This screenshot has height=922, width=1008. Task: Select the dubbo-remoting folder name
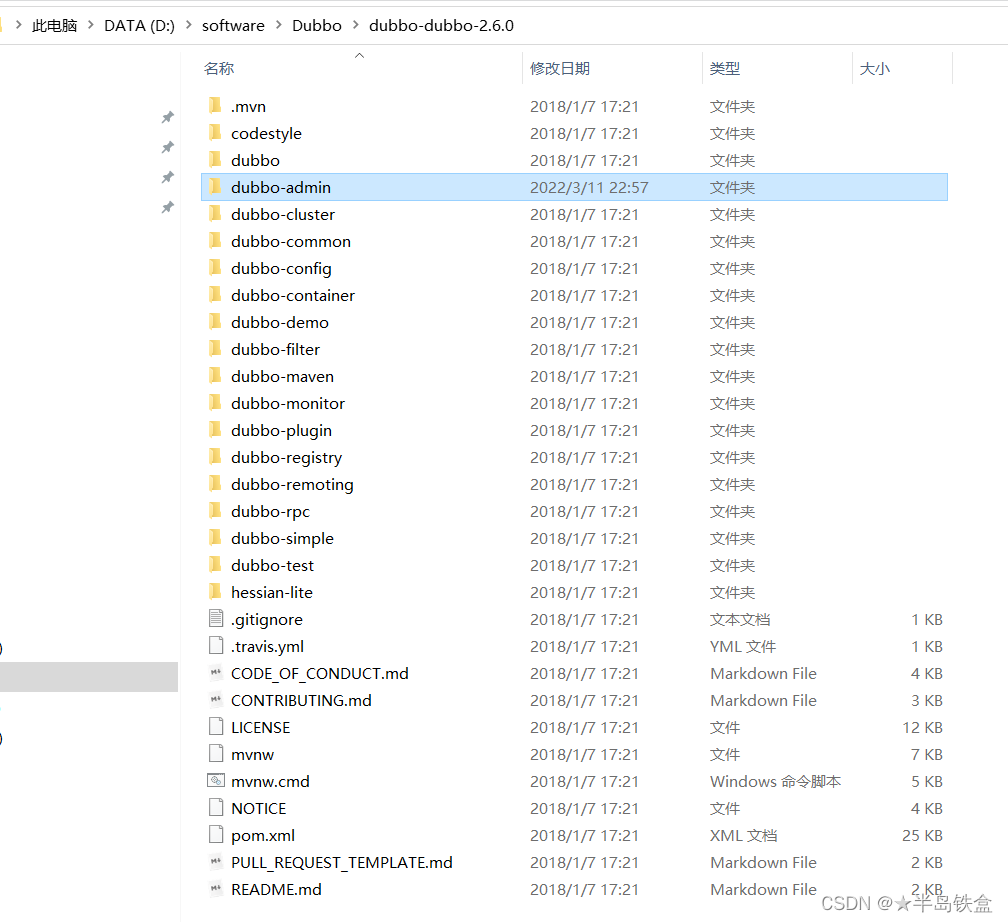click(x=292, y=484)
